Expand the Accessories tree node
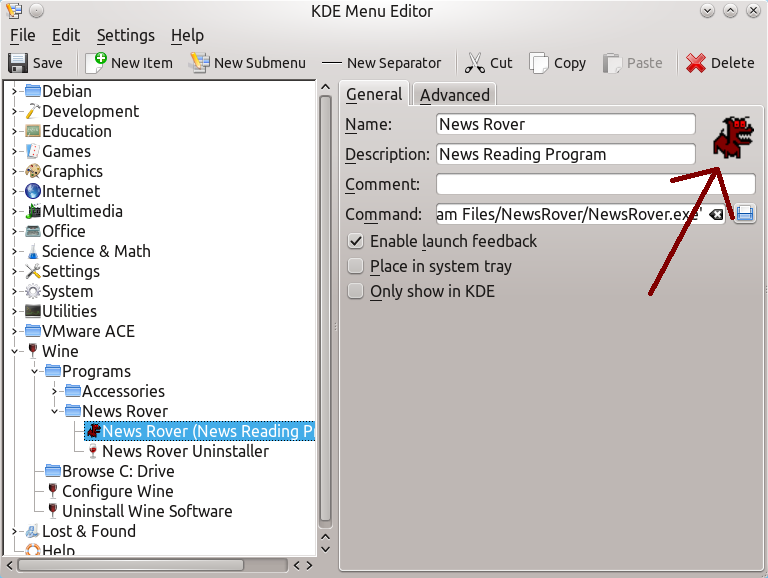 pyautogui.click(x=55, y=391)
